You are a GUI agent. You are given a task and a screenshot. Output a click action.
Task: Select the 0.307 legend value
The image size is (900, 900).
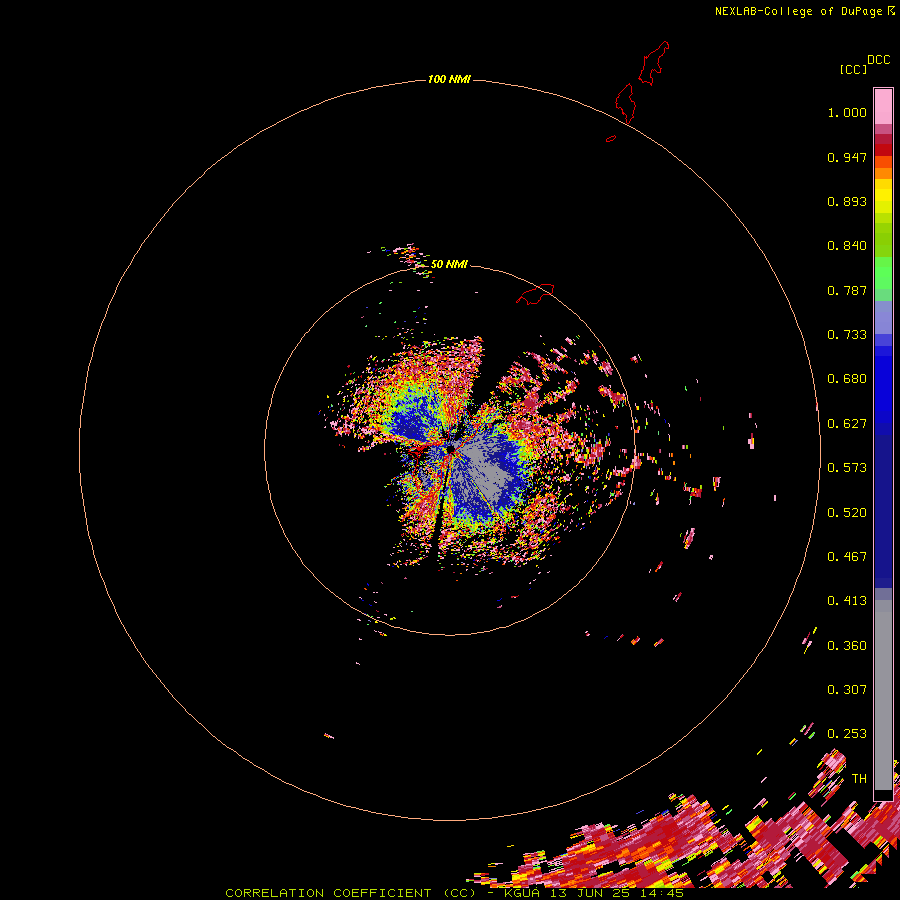(x=847, y=690)
